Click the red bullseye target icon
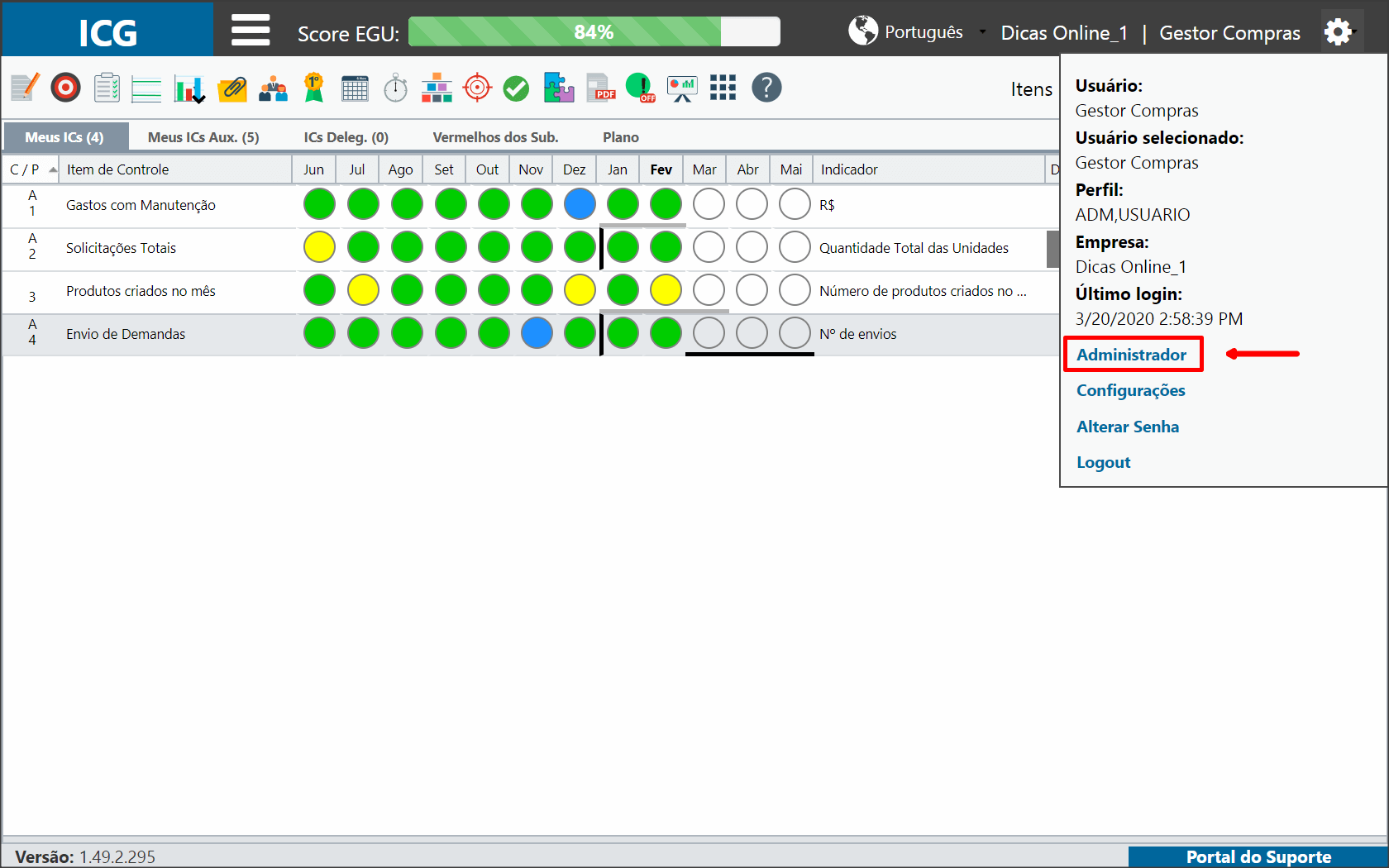This screenshot has height=868, width=1389. tap(65, 87)
